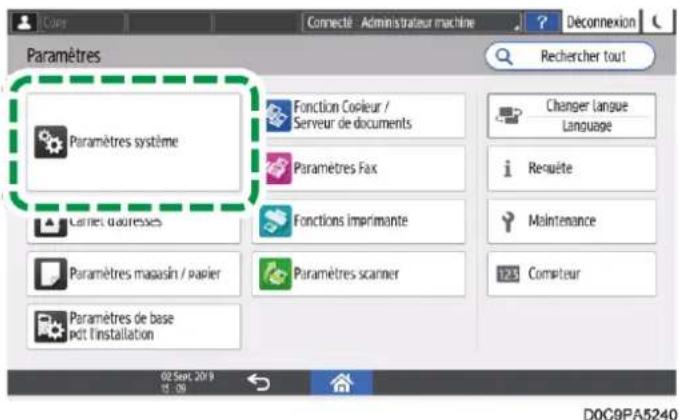Click the wrench icon for Maintenance
The height and width of the screenshot is (420, 679).
pos(508,222)
